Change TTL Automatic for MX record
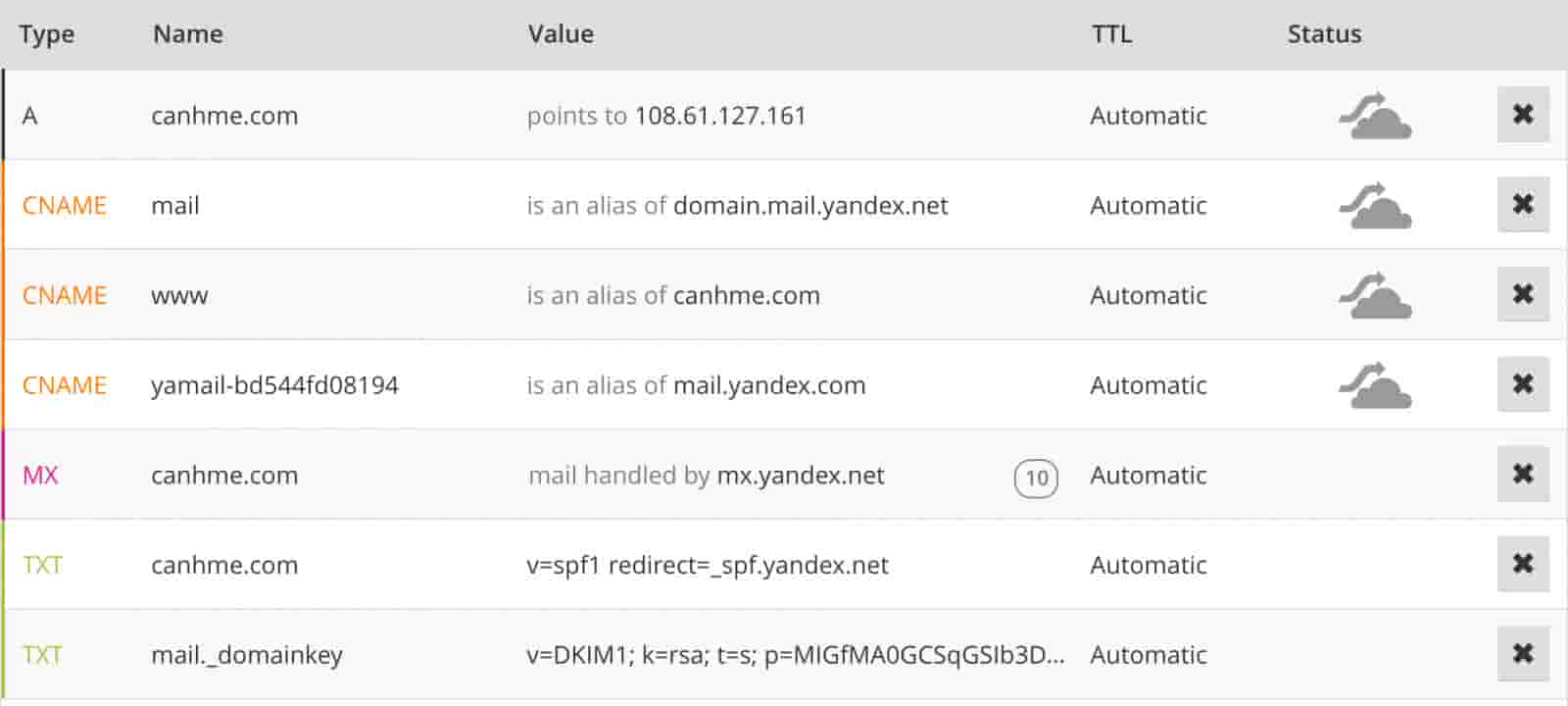 pos(1149,476)
